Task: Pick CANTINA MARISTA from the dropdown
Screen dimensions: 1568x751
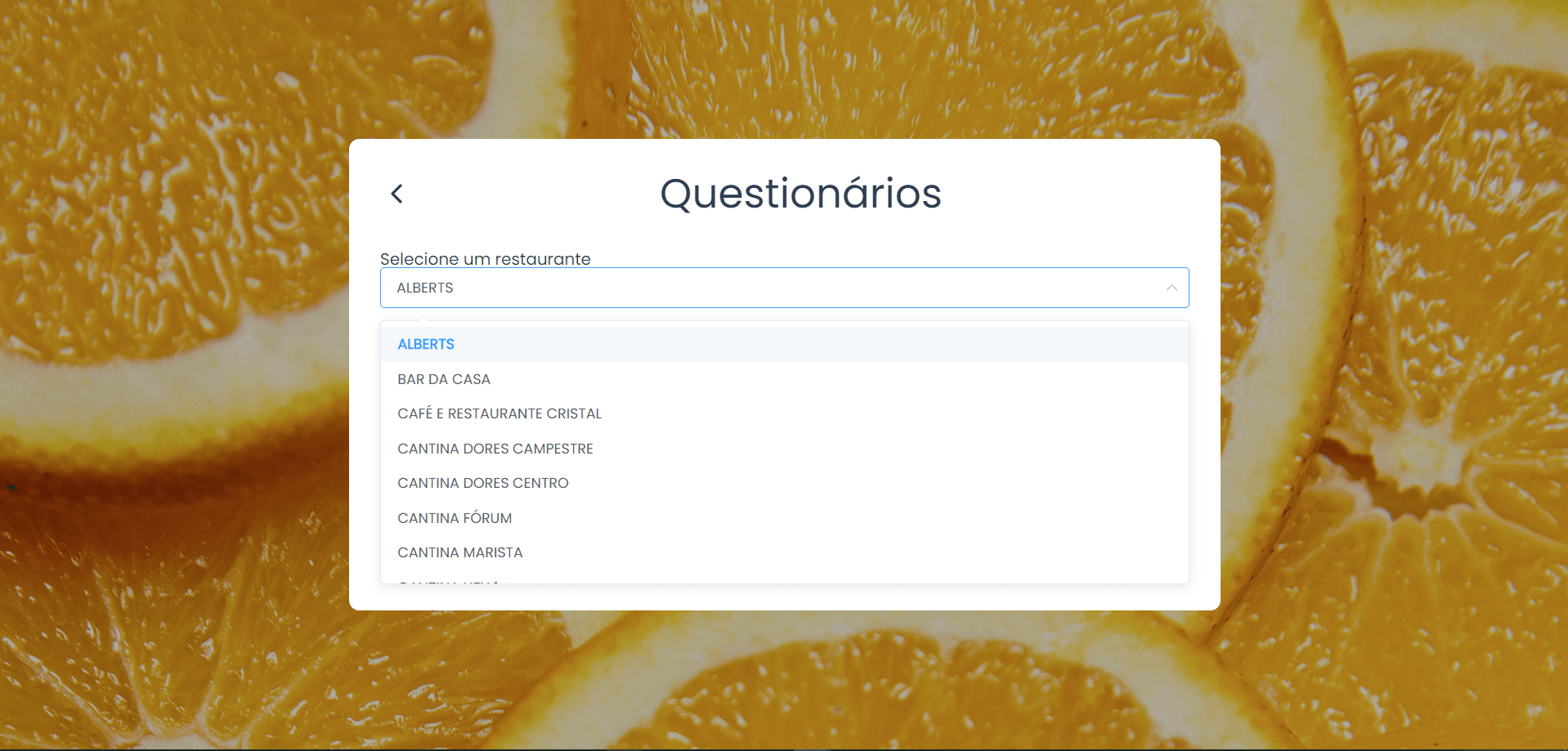Action: pyautogui.click(x=784, y=552)
